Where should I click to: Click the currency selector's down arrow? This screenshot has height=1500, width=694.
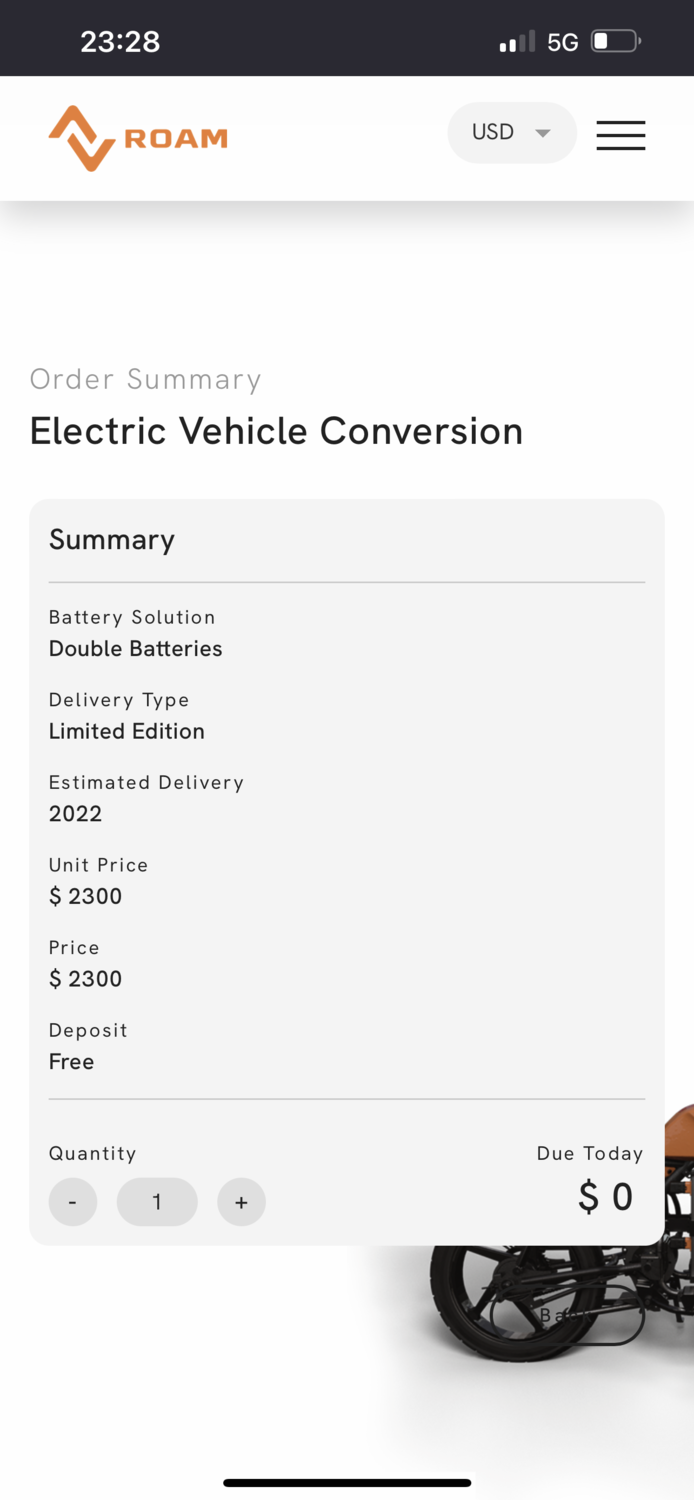coord(543,133)
